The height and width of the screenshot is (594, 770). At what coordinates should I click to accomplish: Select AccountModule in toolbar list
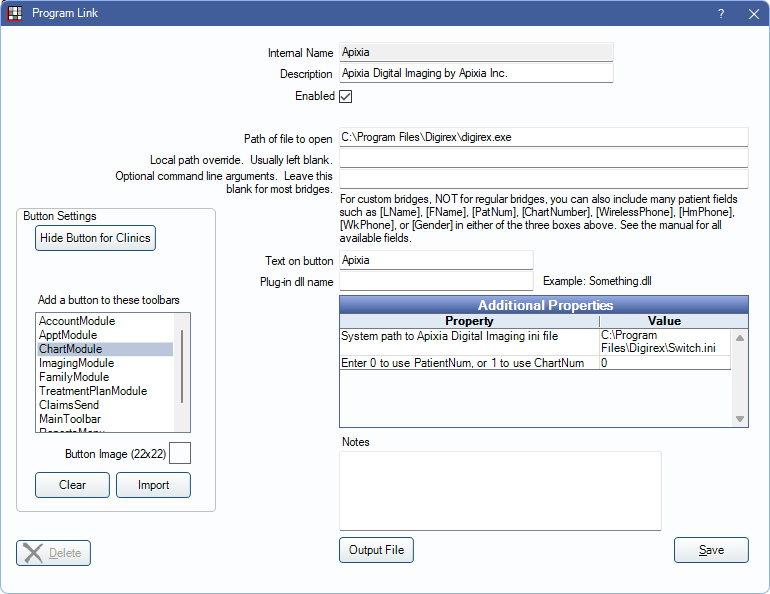coord(77,321)
